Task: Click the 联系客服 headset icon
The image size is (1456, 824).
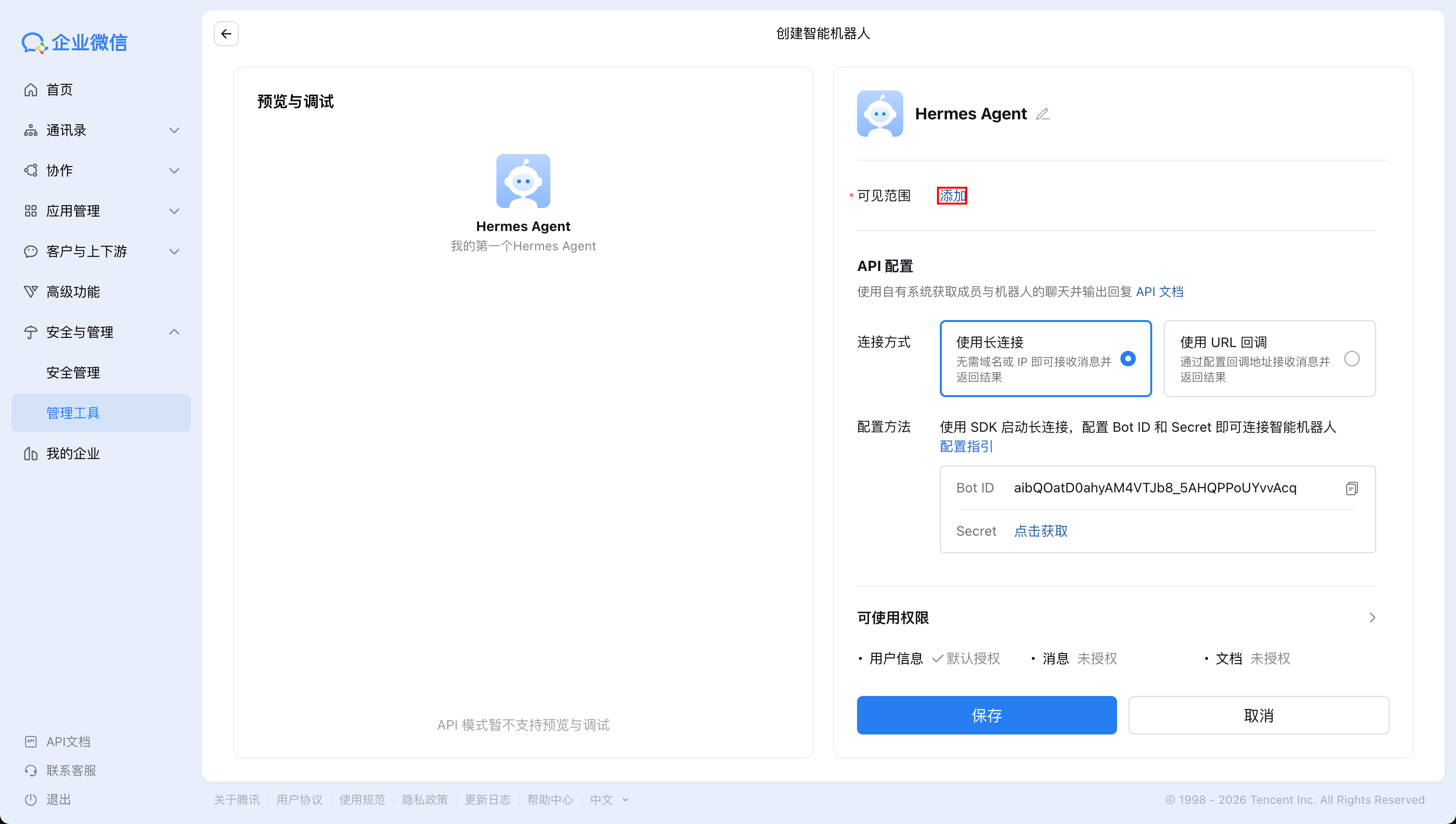Action: coord(31,770)
